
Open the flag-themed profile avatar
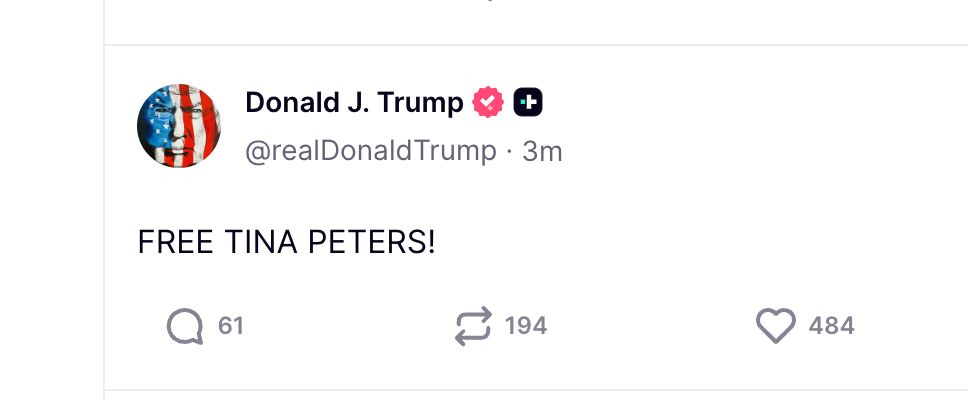pyautogui.click(x=179, y=126)
